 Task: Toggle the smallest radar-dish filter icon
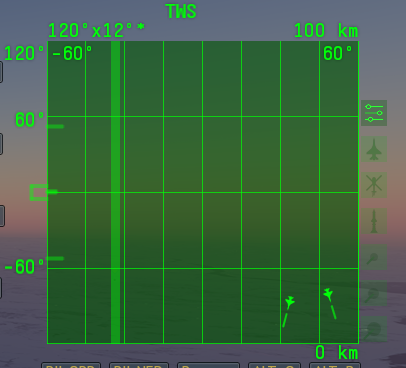374,257
